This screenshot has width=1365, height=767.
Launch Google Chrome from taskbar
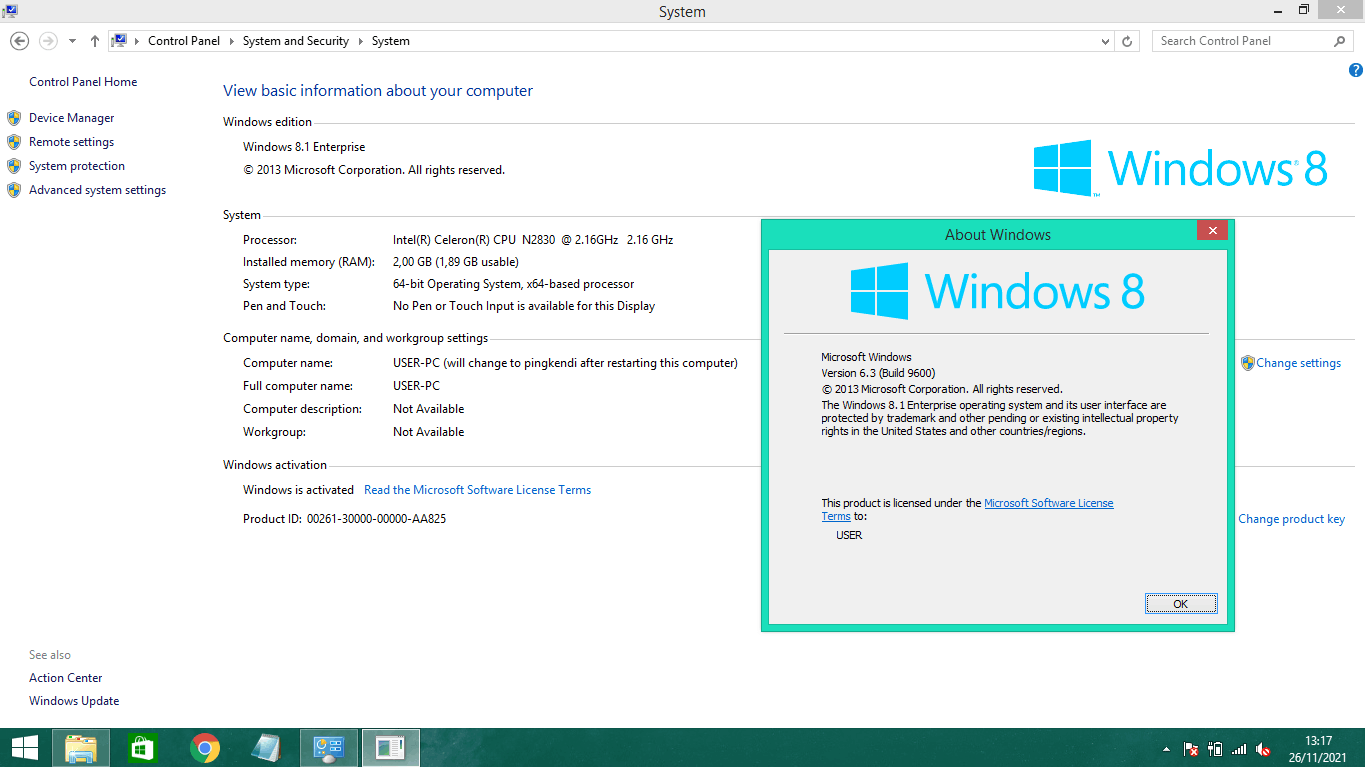(x=205, y=748)
